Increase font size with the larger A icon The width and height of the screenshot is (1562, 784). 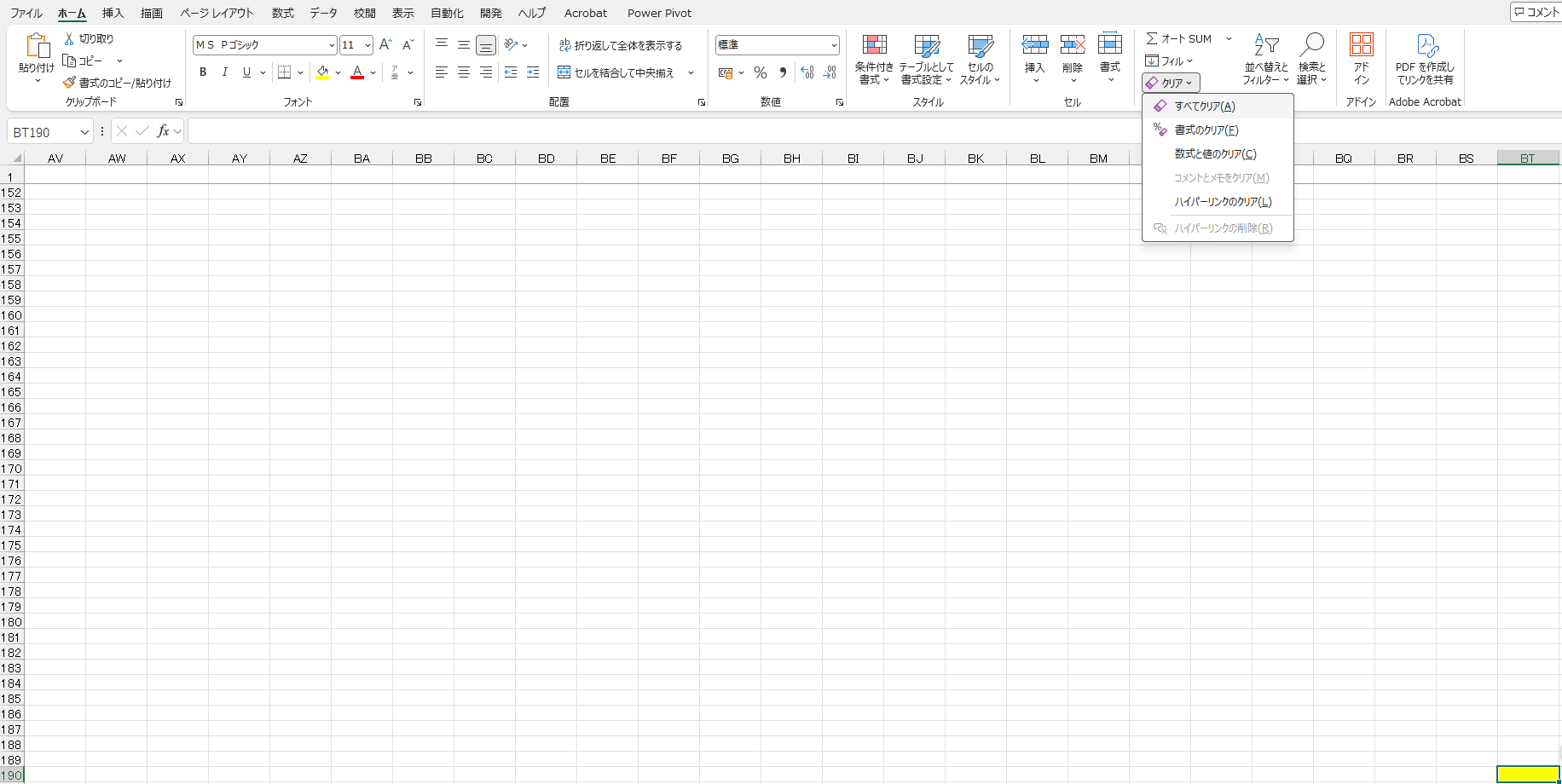[x=385, y=45]
